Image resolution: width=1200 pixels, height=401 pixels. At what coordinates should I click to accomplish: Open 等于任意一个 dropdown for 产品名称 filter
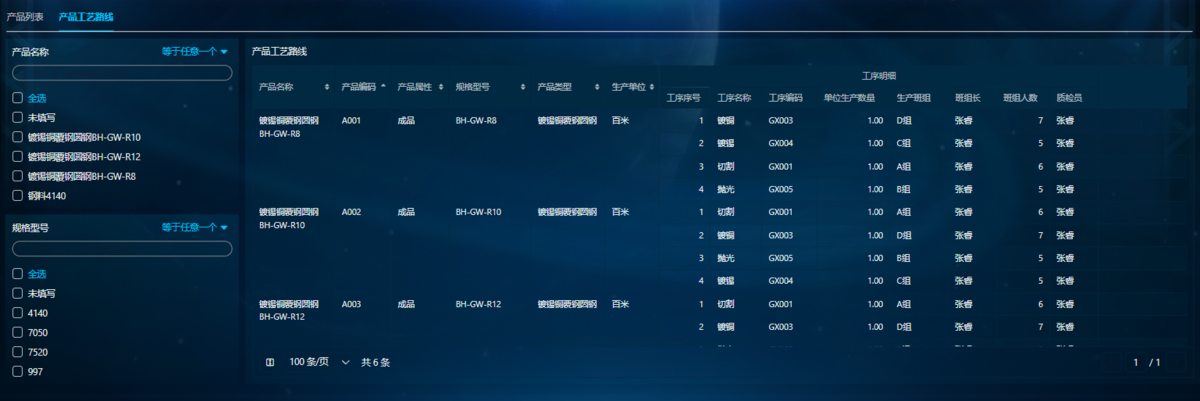pos(195,50)
